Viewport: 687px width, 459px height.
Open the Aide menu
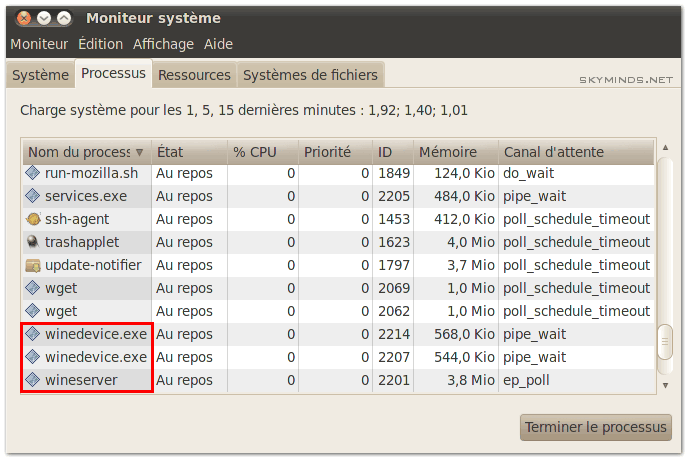tap(218, 44)
